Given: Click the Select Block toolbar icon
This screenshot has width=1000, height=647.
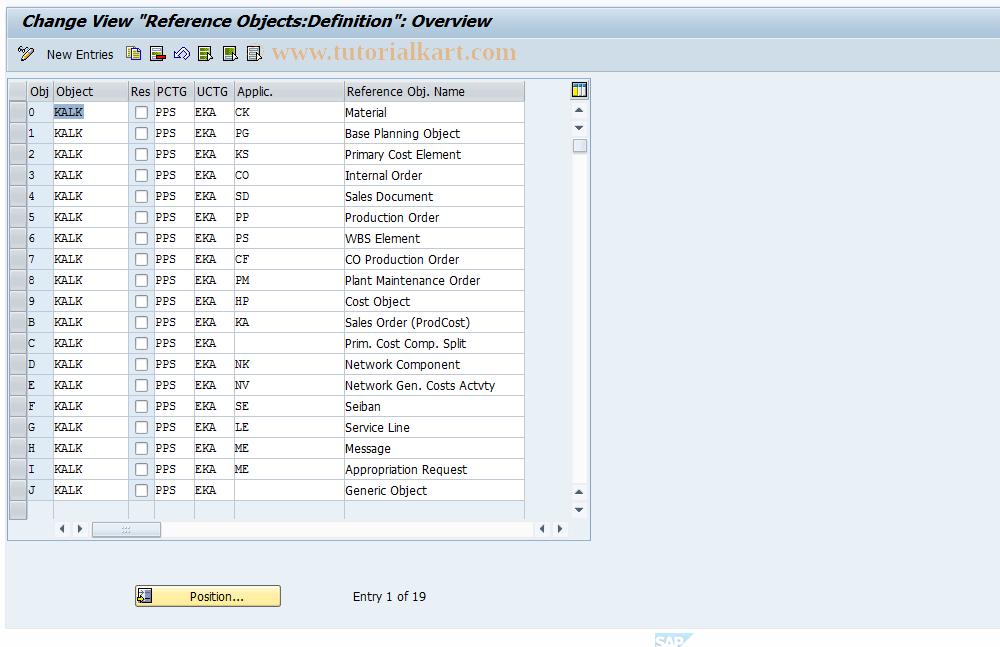Looking at the screenshot, I should coord(229,54).
